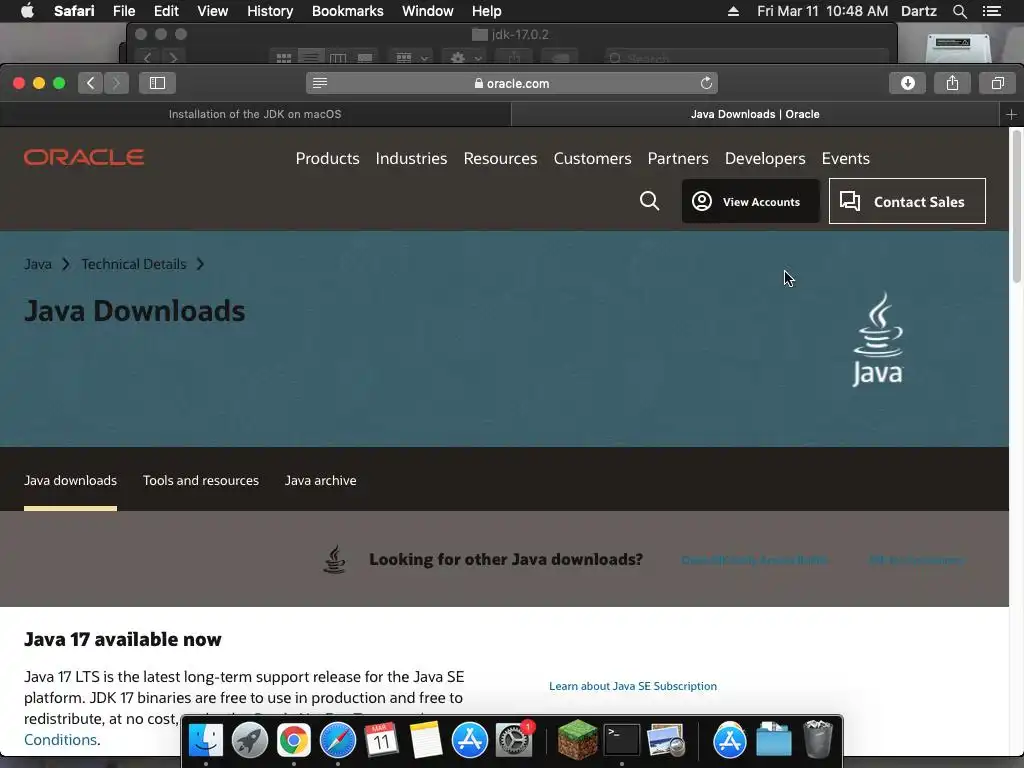Follow the Java breadcrumb link
The width and height of the screenshot is (1024, 768).
coord(38,264)
